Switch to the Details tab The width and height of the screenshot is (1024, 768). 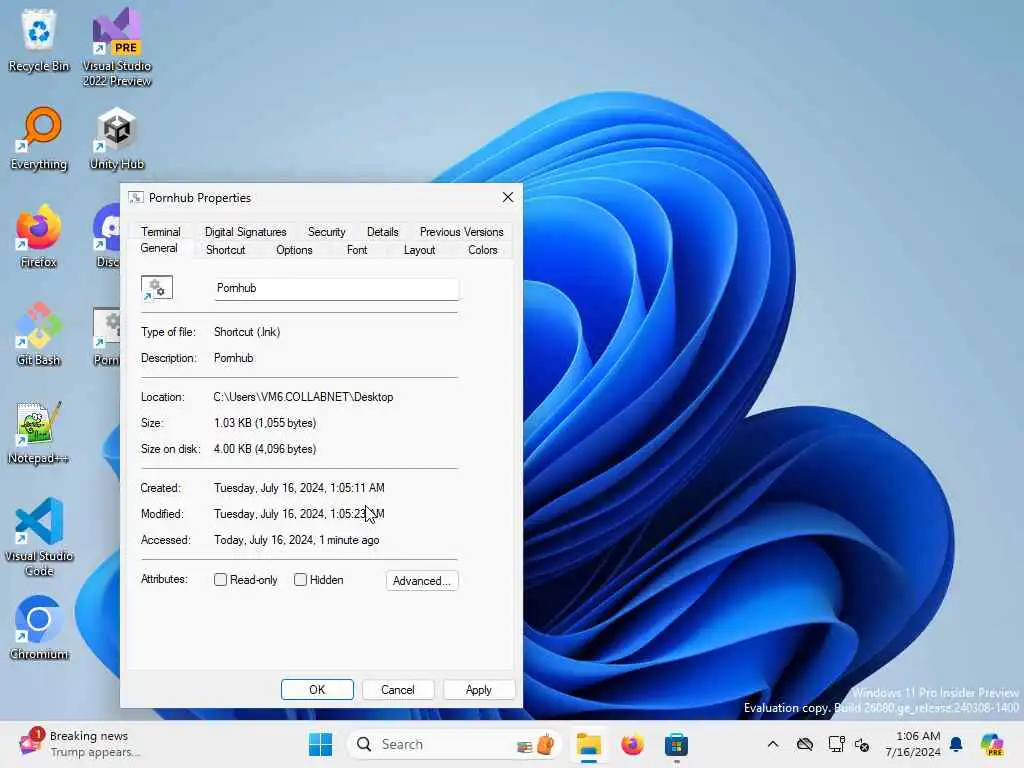click(383, 232)
